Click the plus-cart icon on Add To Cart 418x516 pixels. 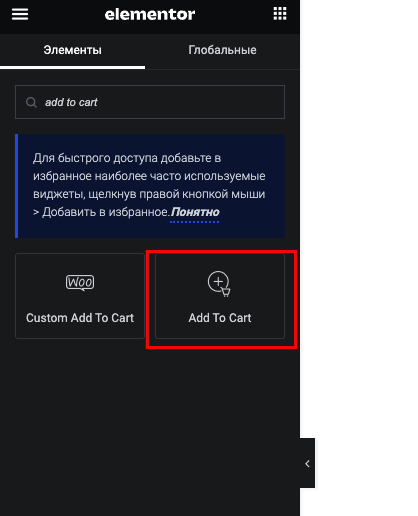click(x=219, y=284)
